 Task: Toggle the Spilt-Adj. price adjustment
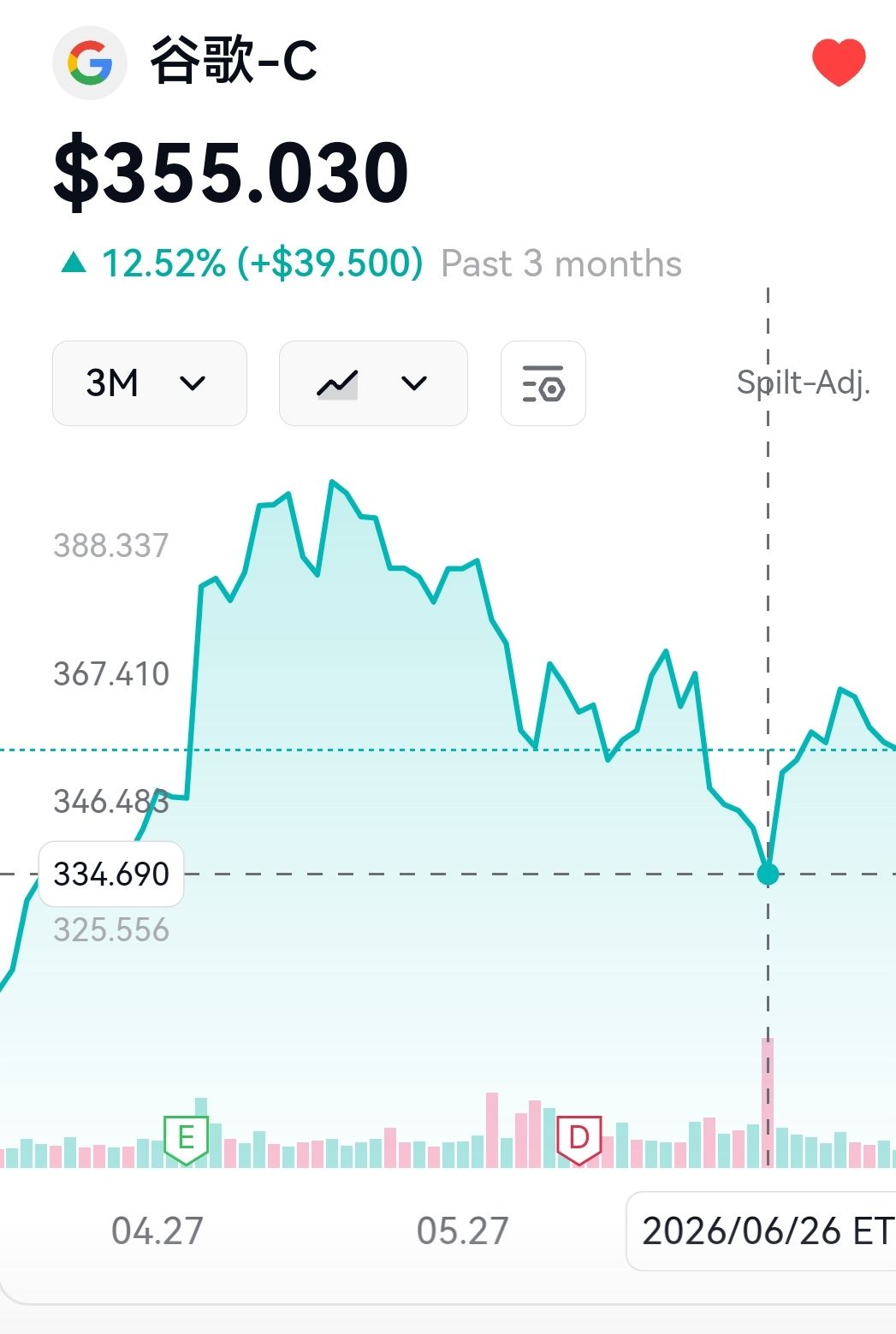(803, 382)
